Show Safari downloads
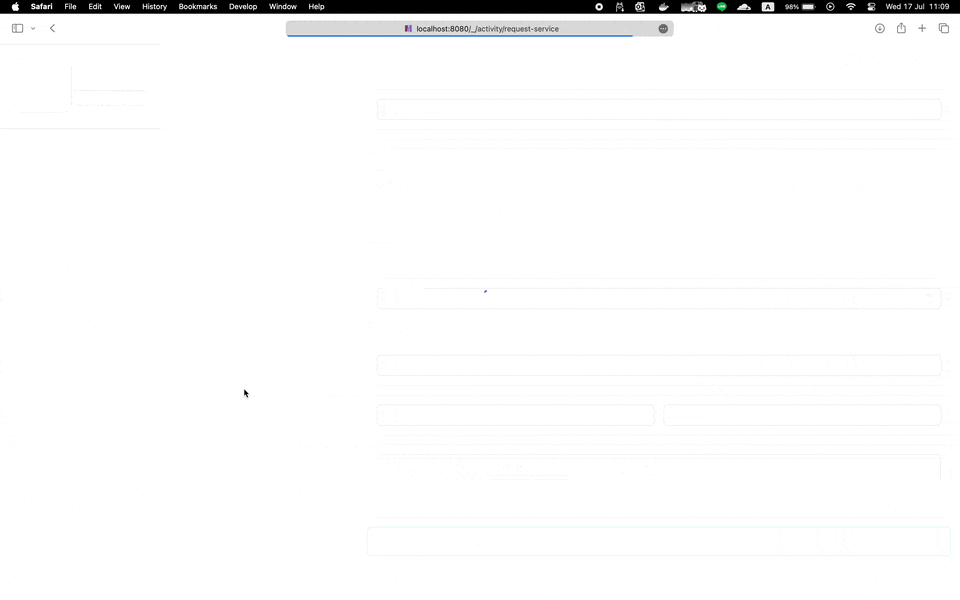Viewport: 960px width, 600px height. [880, 28]
